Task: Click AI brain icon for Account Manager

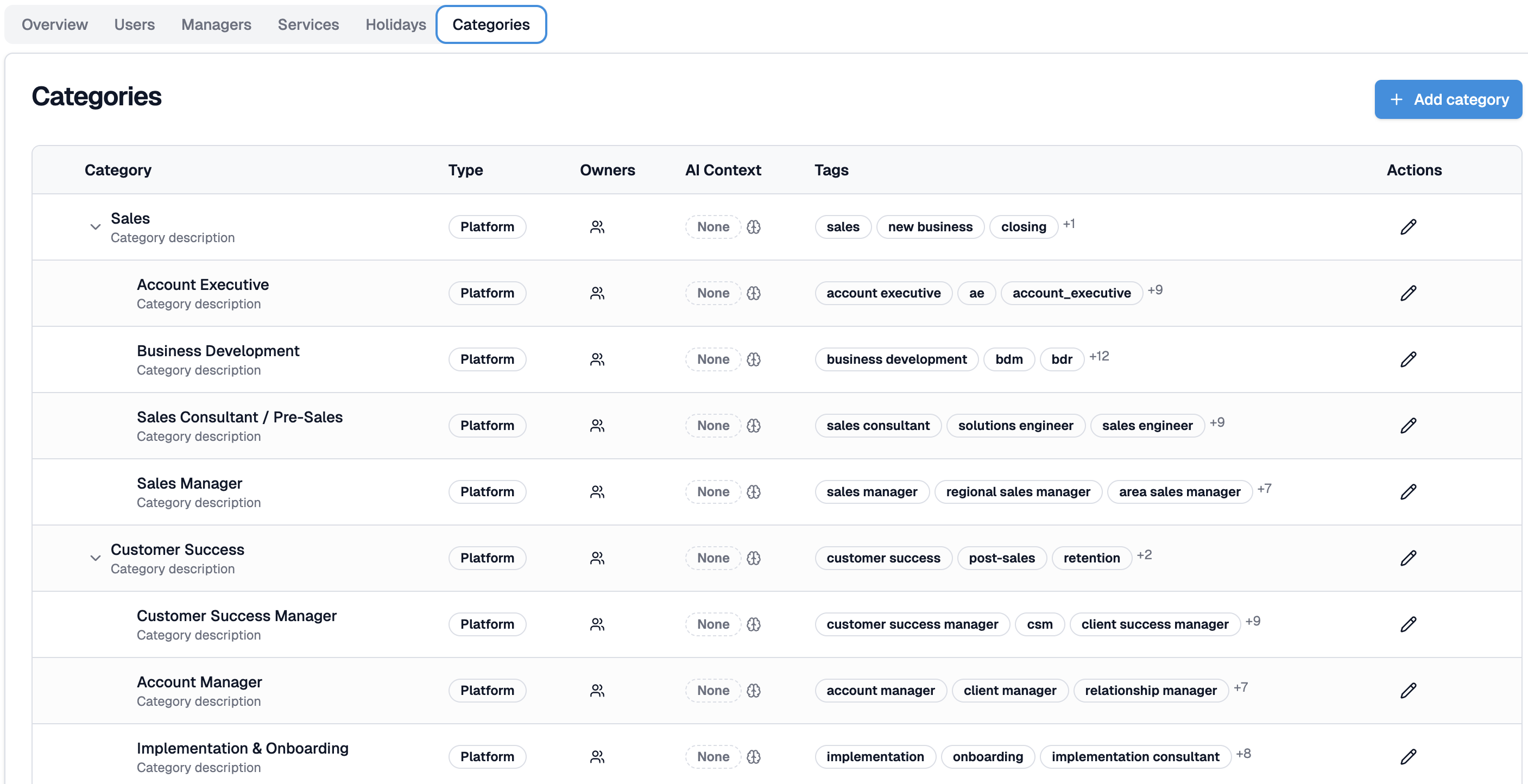Action: click(x=753, y=690)
